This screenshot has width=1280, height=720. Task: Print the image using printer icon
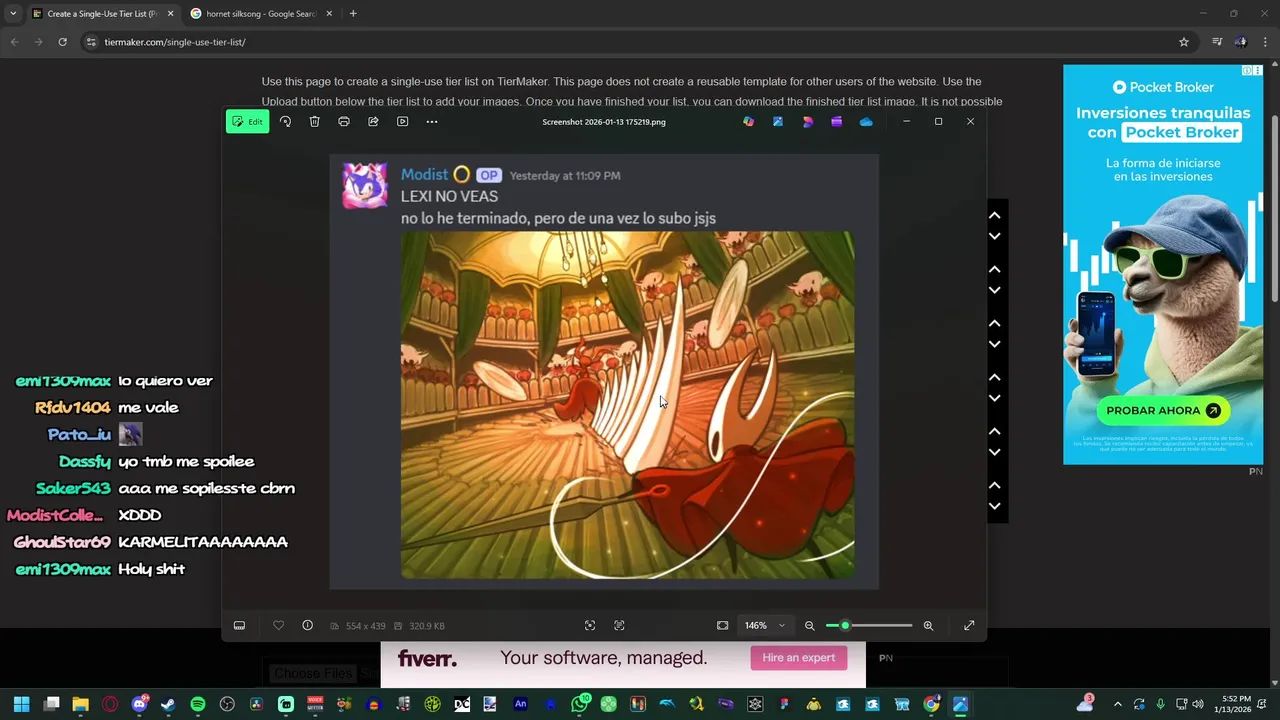(x=344, y=122)
